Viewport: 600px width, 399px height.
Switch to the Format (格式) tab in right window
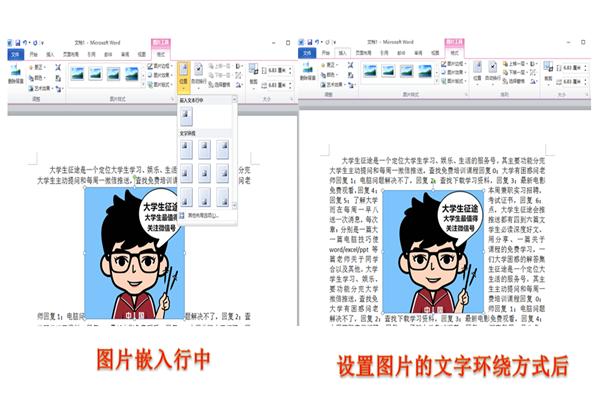(x=454, y=53)
